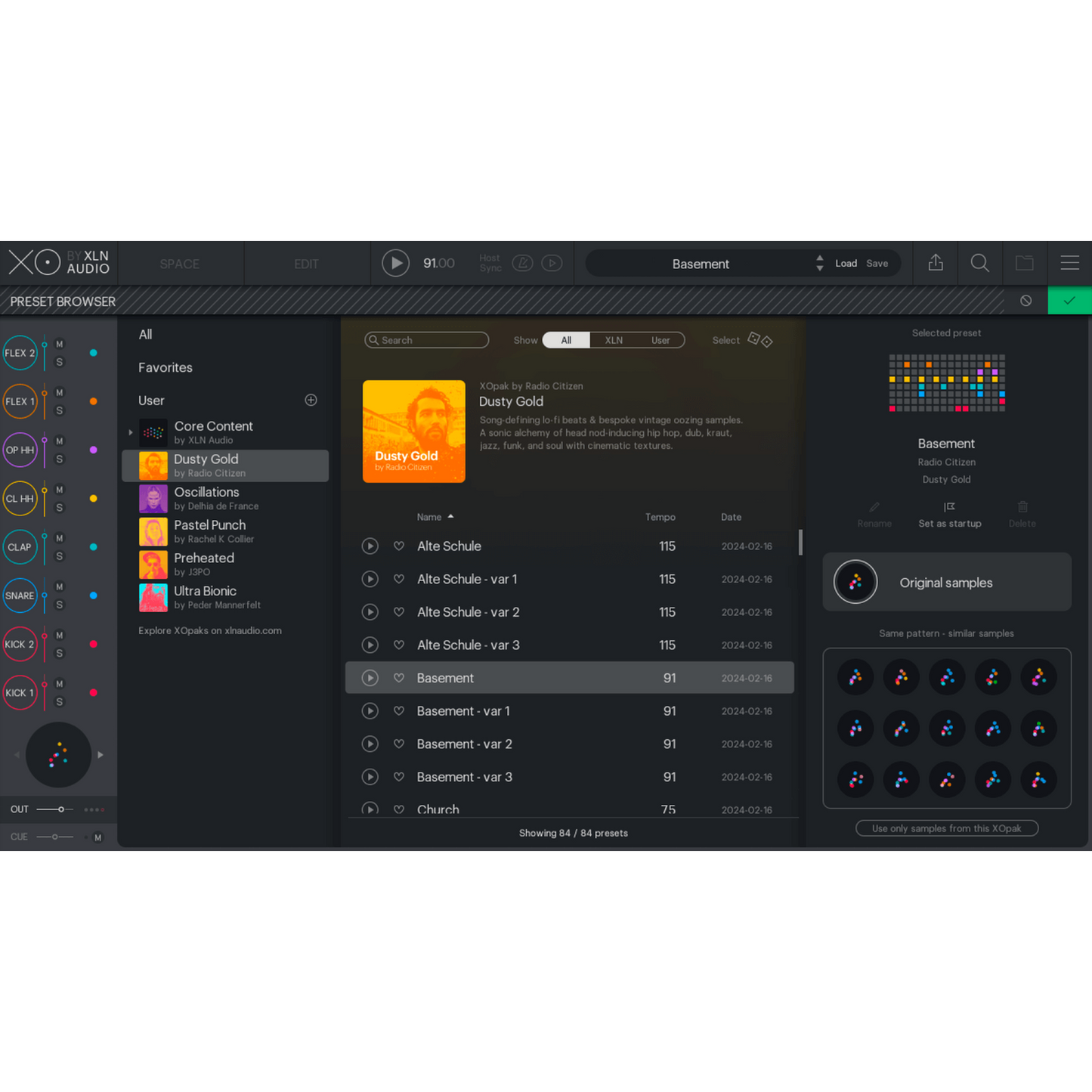Favorite the Alte Schule preset with heart
The image size is (1092, 1092).
pos(399,546)
